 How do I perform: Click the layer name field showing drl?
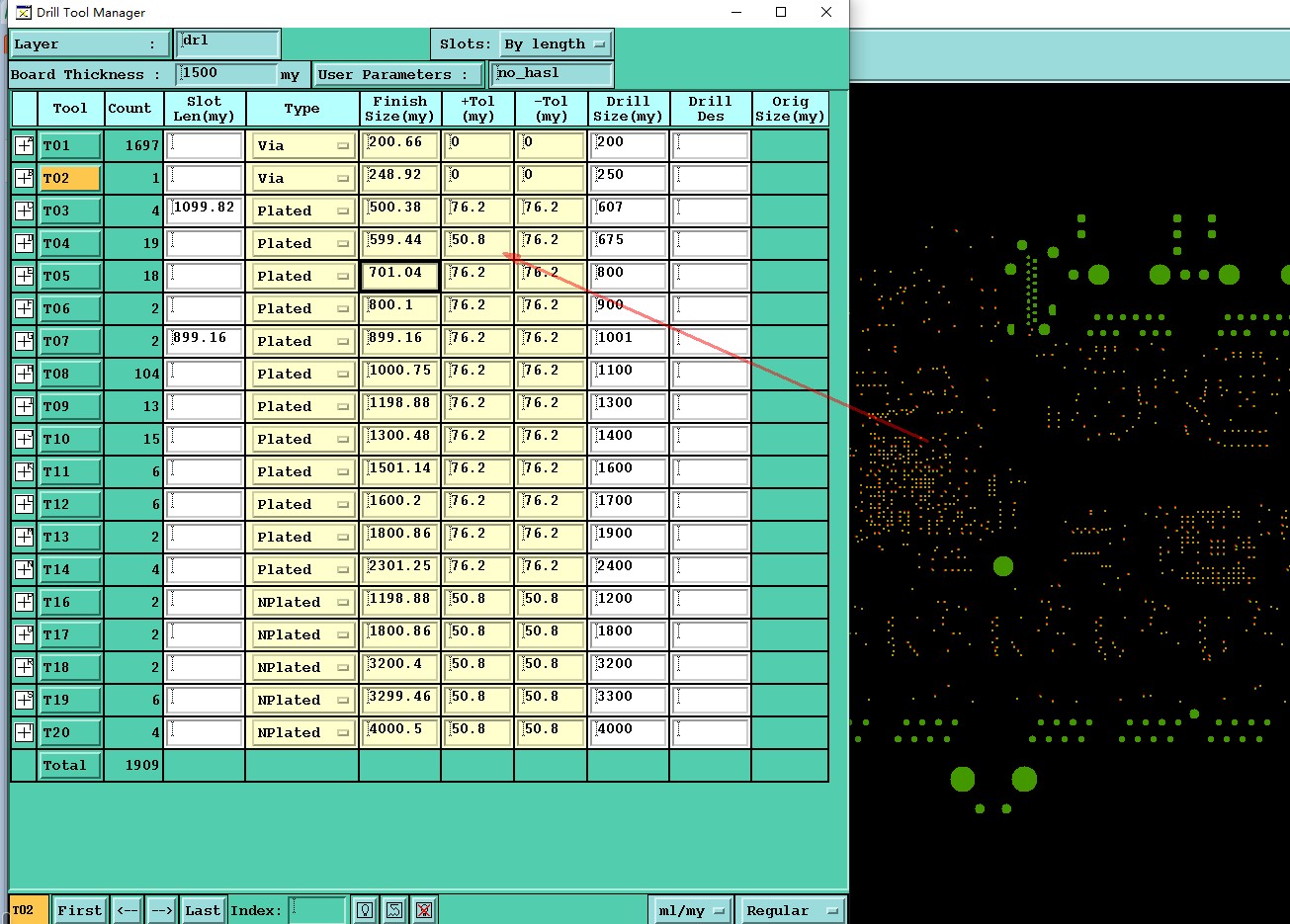228,43
